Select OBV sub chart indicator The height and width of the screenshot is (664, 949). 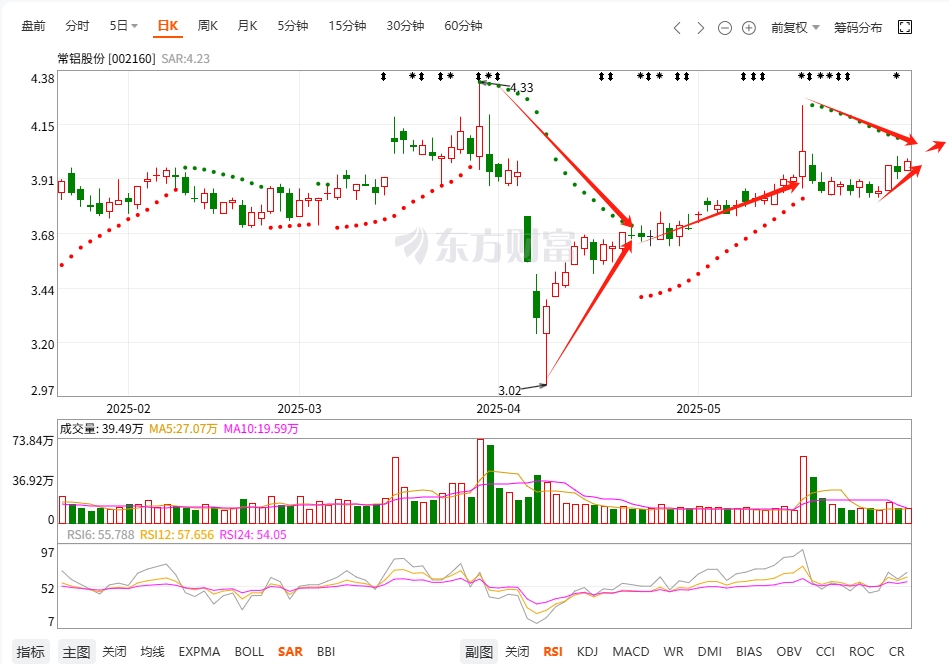coord(789,652)
